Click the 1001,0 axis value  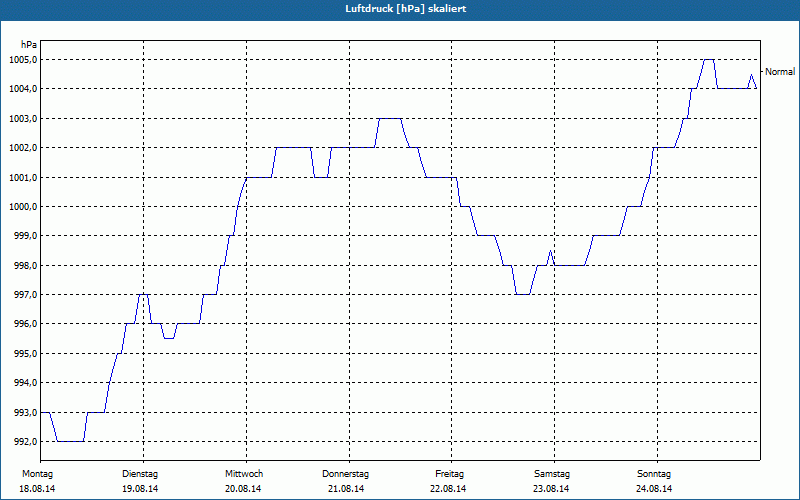[22, 177]
